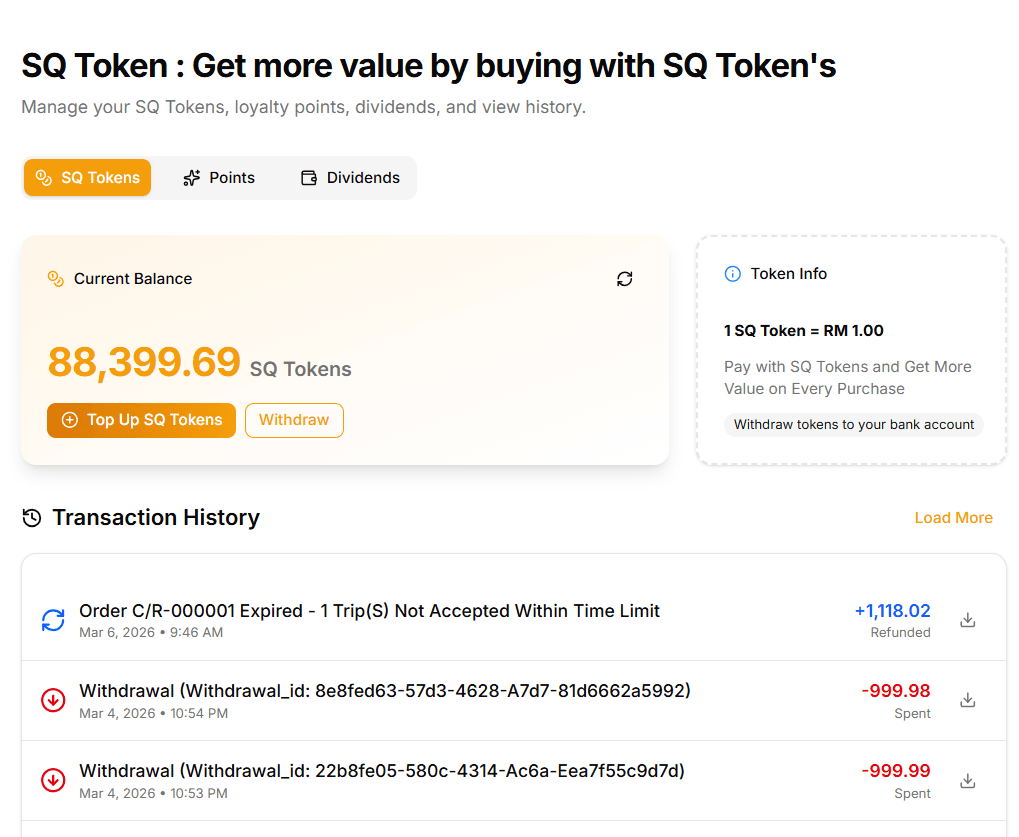This screenshot has width=1019, height=837.
Task: Select the SQ Tokens tab
Action: coord(87,177)
